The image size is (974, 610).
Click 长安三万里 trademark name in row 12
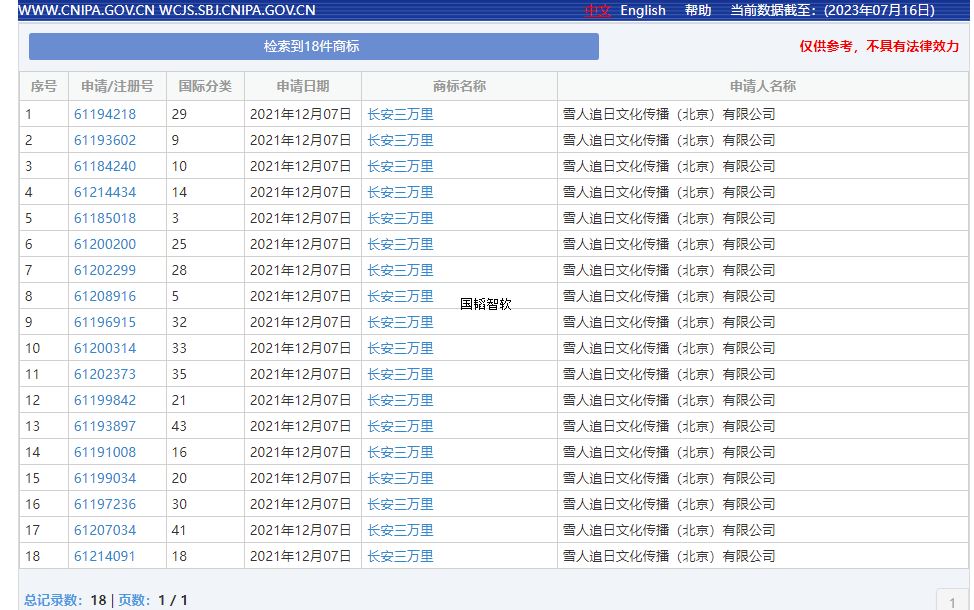(x=400, y=401)
